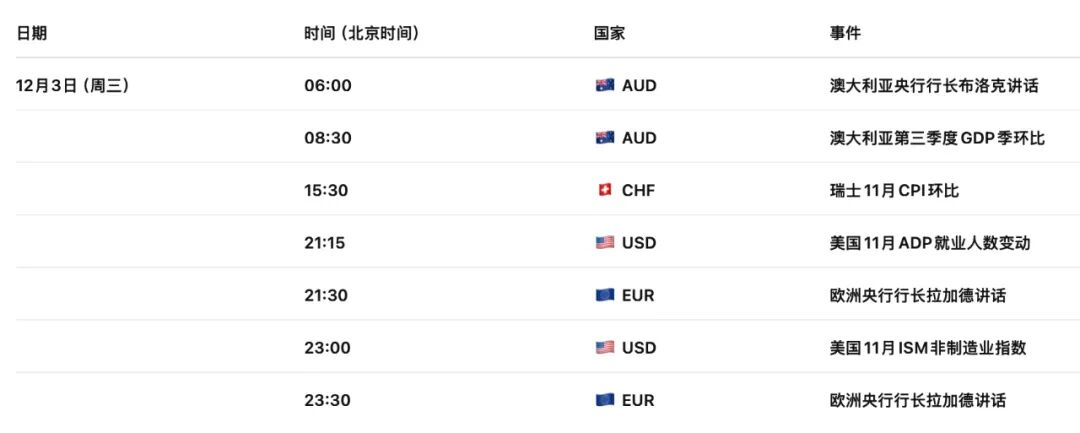This screenshot has height=433, width=1080.
Task: Select the 时间 (北京时间) column header
Action: click(x=361, y=33)
